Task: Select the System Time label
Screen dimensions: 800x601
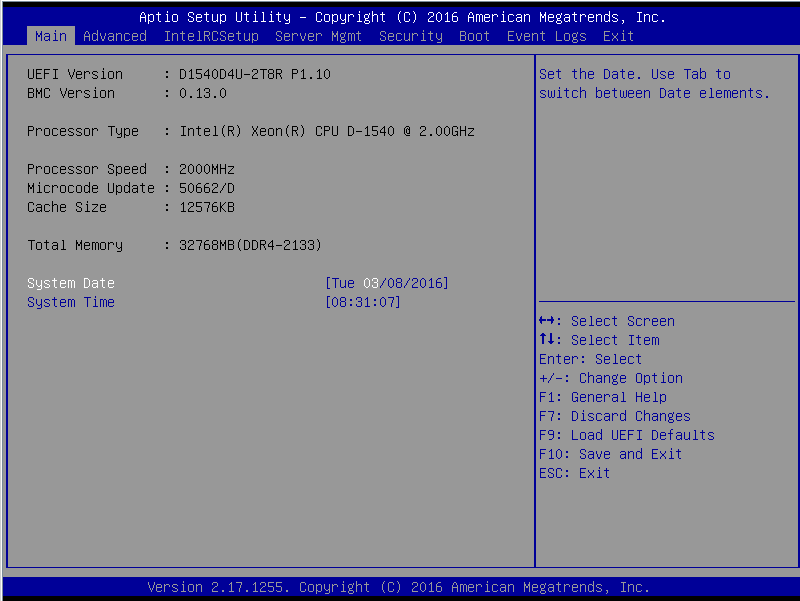Action: click(71, 302)
